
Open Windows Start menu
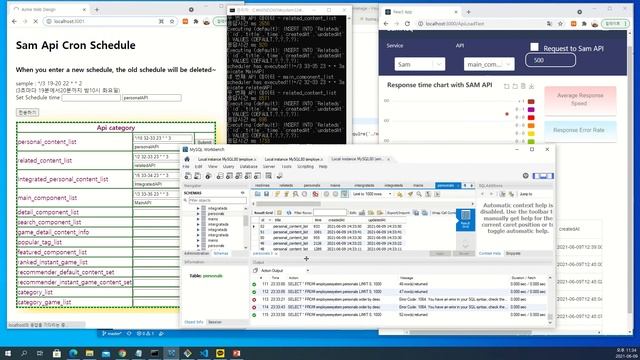[7, 353]
